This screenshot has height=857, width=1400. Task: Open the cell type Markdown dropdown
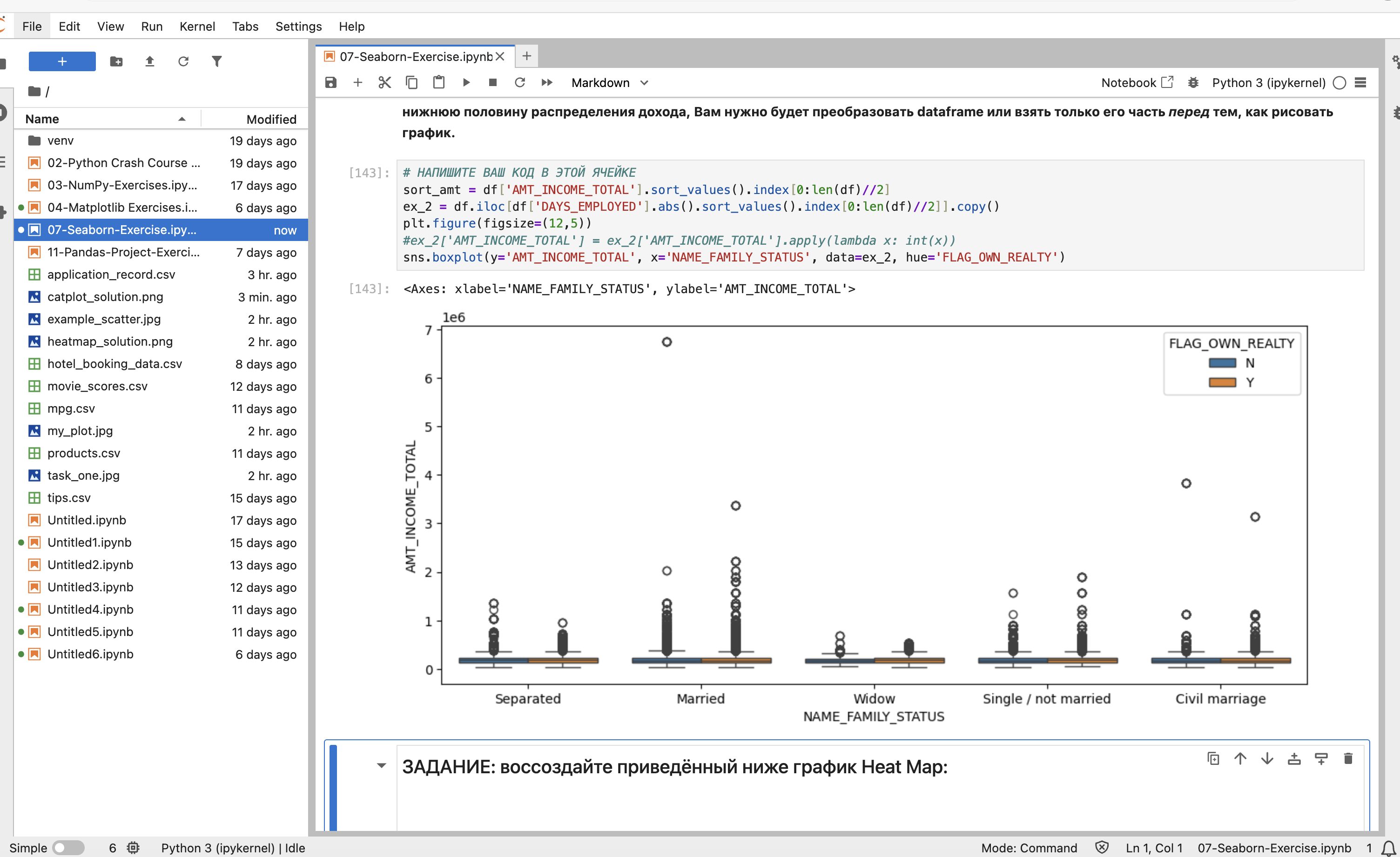(610, 83)
